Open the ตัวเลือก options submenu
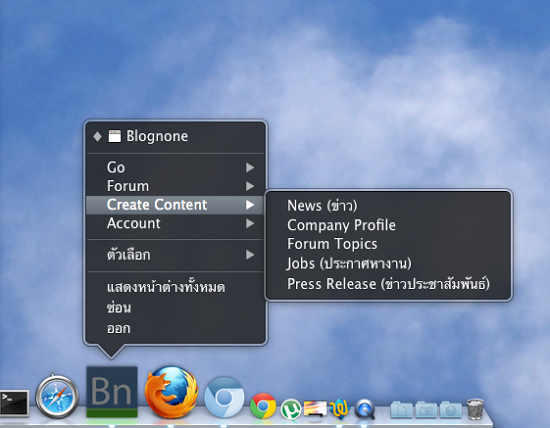Viewport: 550px width, 428px height. tap(175, 255)
